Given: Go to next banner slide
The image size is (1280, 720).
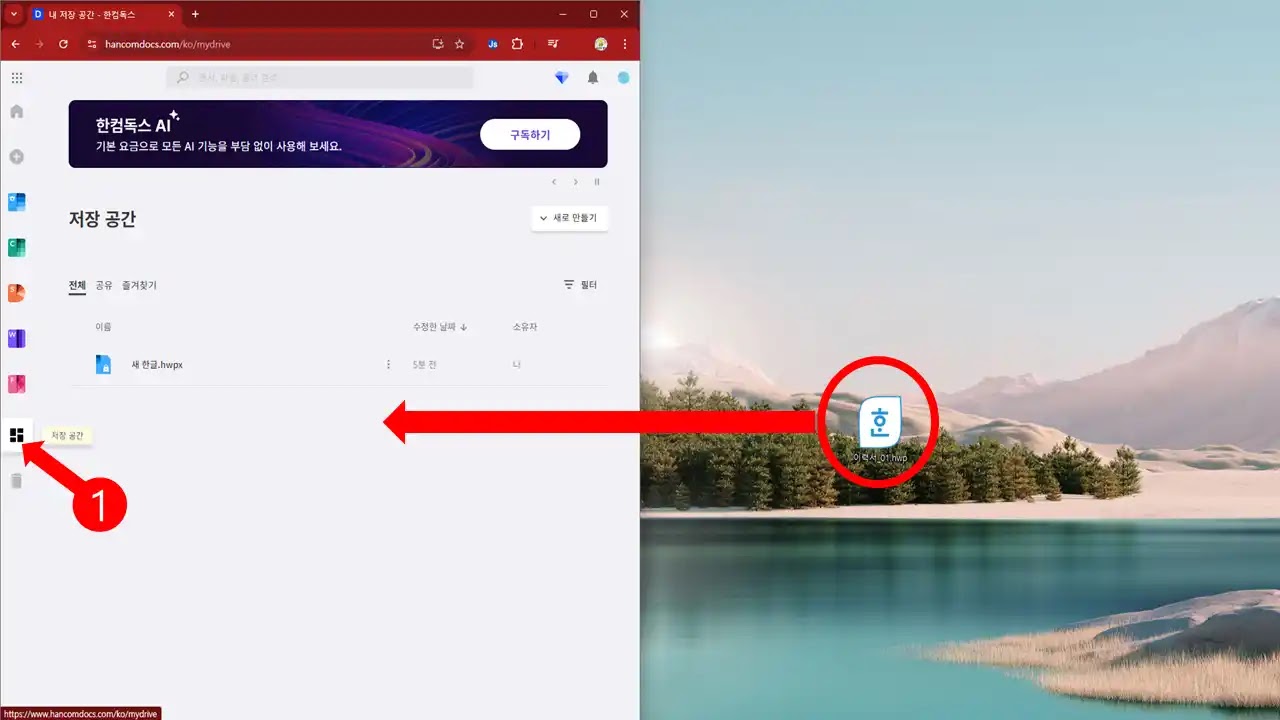Looking at the screenshot, I should coord(575,182).
